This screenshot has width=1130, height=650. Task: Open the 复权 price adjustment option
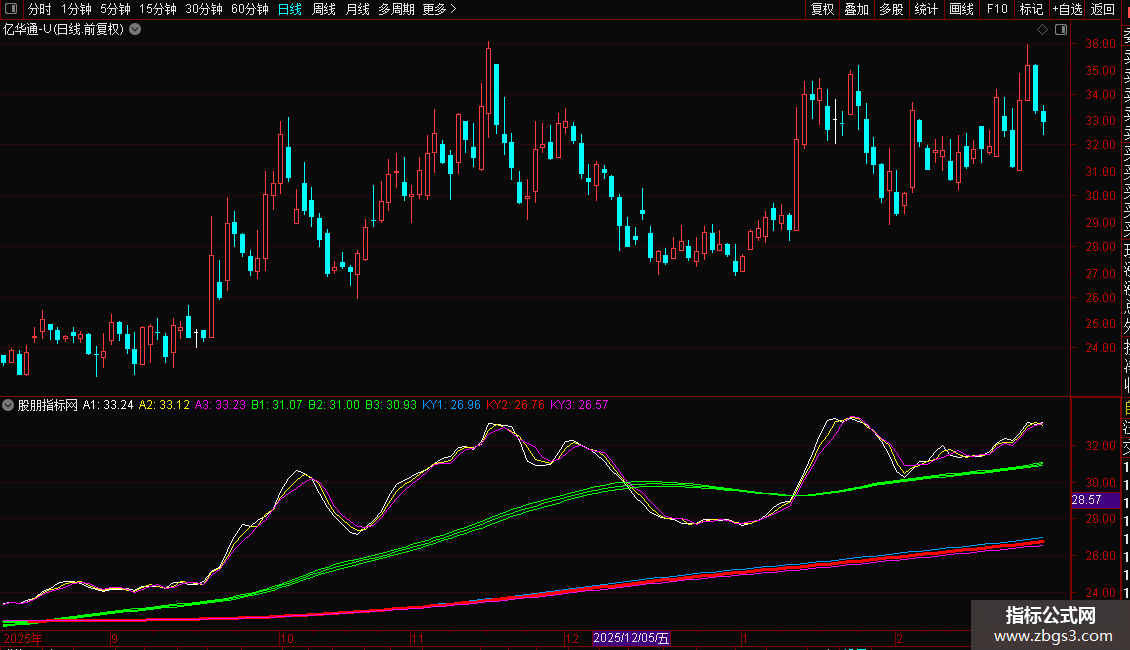tap(822, 9)
